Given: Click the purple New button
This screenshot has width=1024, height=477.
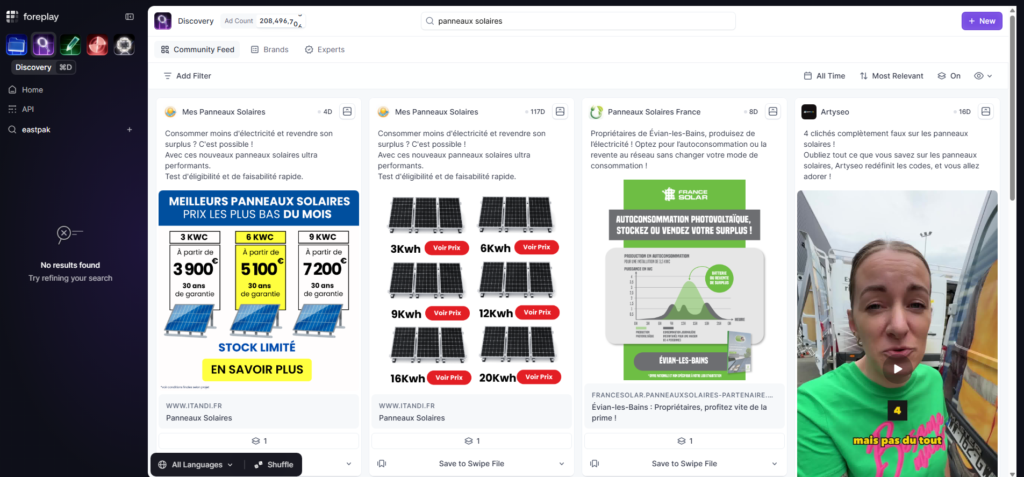Looking at the screenshot, I should click(x=982, y=21).
